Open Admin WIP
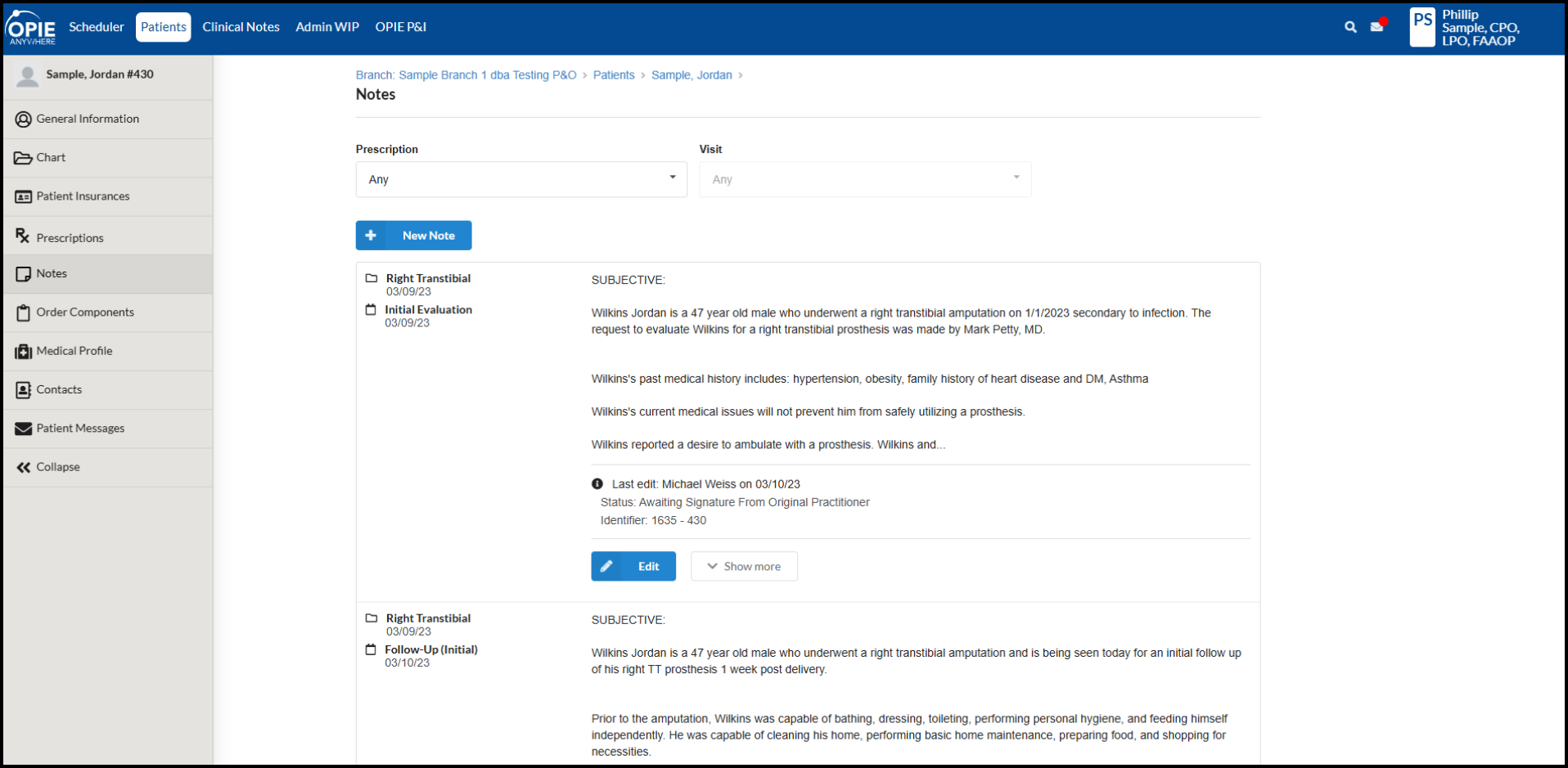Screen dimensions: 1568x768 point(327,27)
